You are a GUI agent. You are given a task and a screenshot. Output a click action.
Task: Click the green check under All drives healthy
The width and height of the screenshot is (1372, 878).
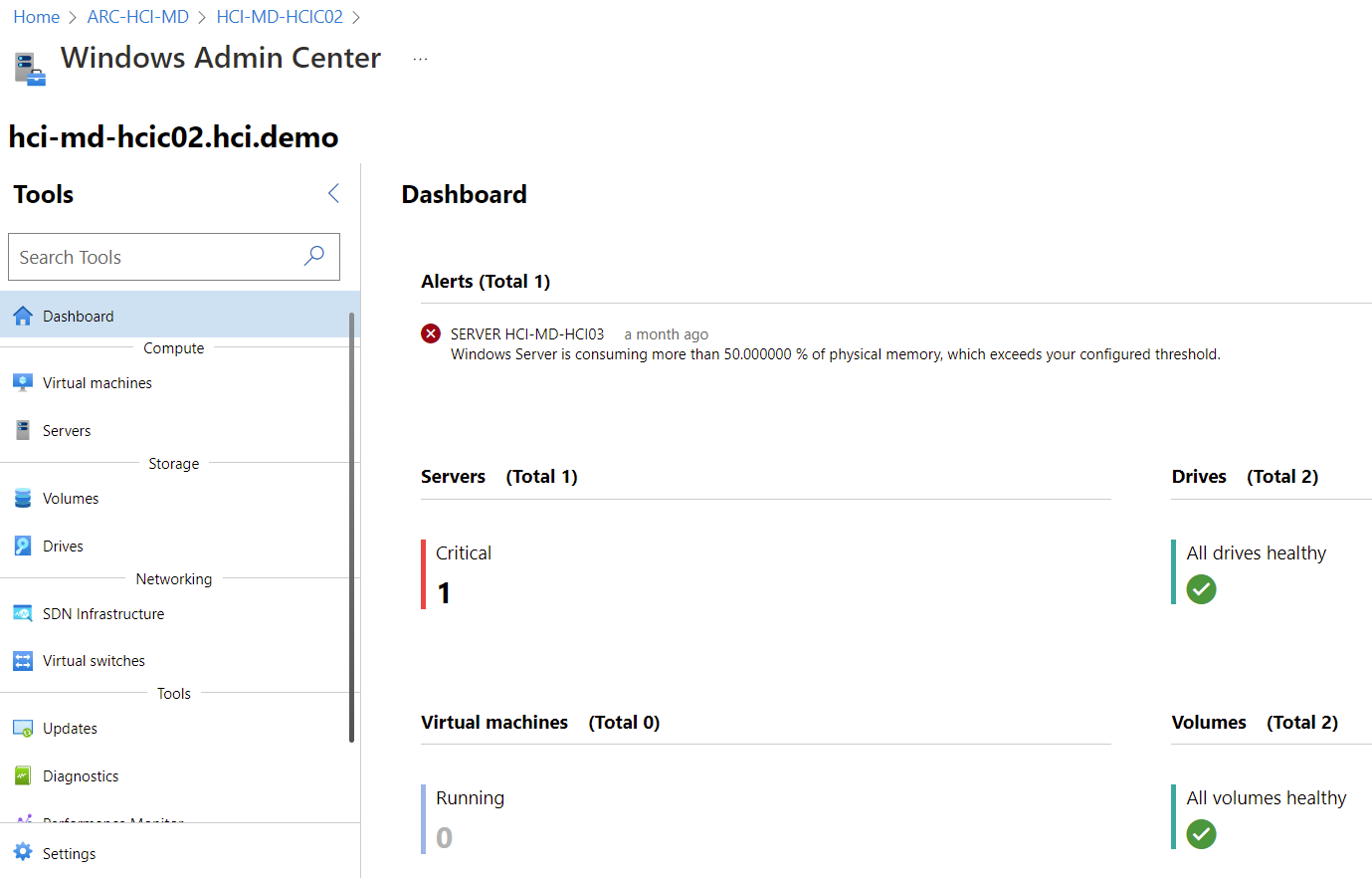1202,589
